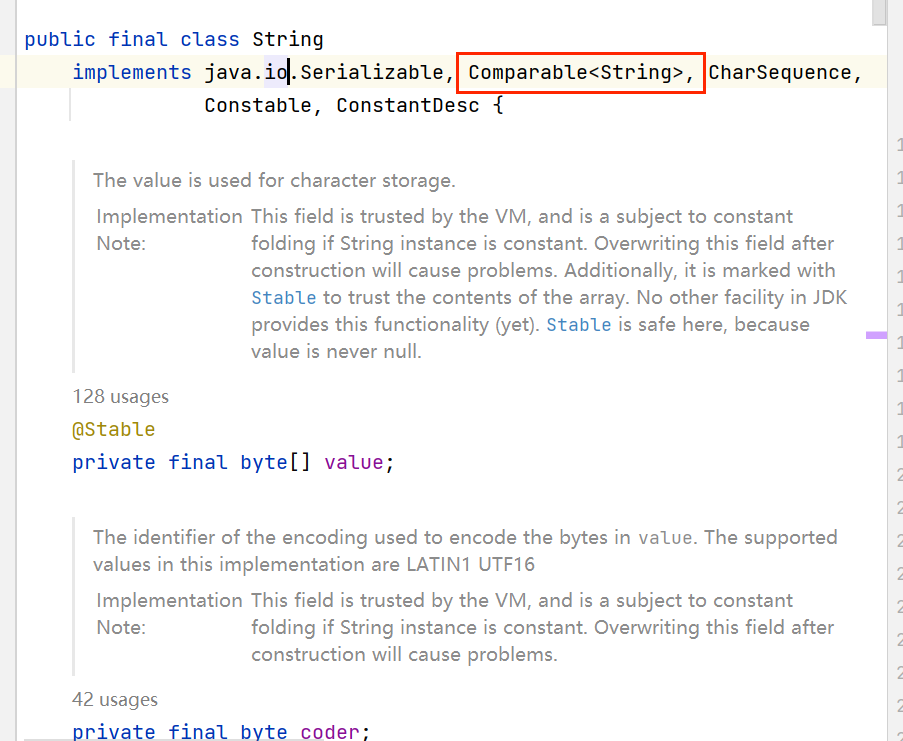The width and height of the screenshot is (903, 741).
Task: Click the implements keyword
Action: (132, 73)
